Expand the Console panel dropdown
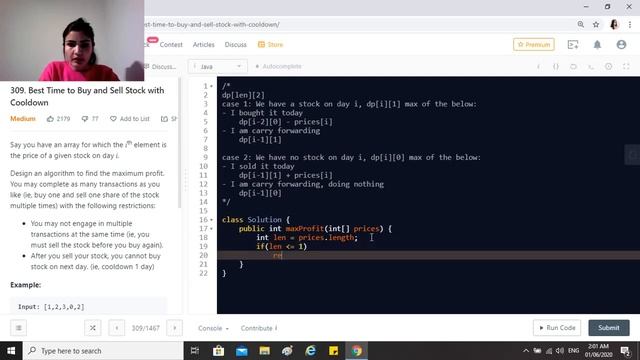Image resolution: width=640 pixels, height=360 pixels. point(213,328)
